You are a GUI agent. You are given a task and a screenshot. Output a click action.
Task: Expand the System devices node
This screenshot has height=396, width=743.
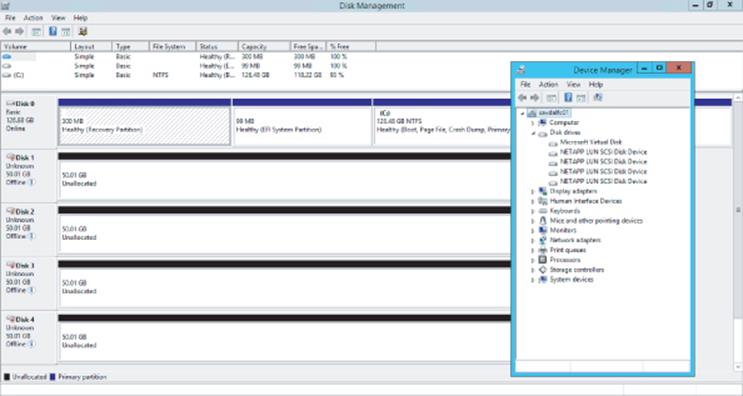(533, 280)
